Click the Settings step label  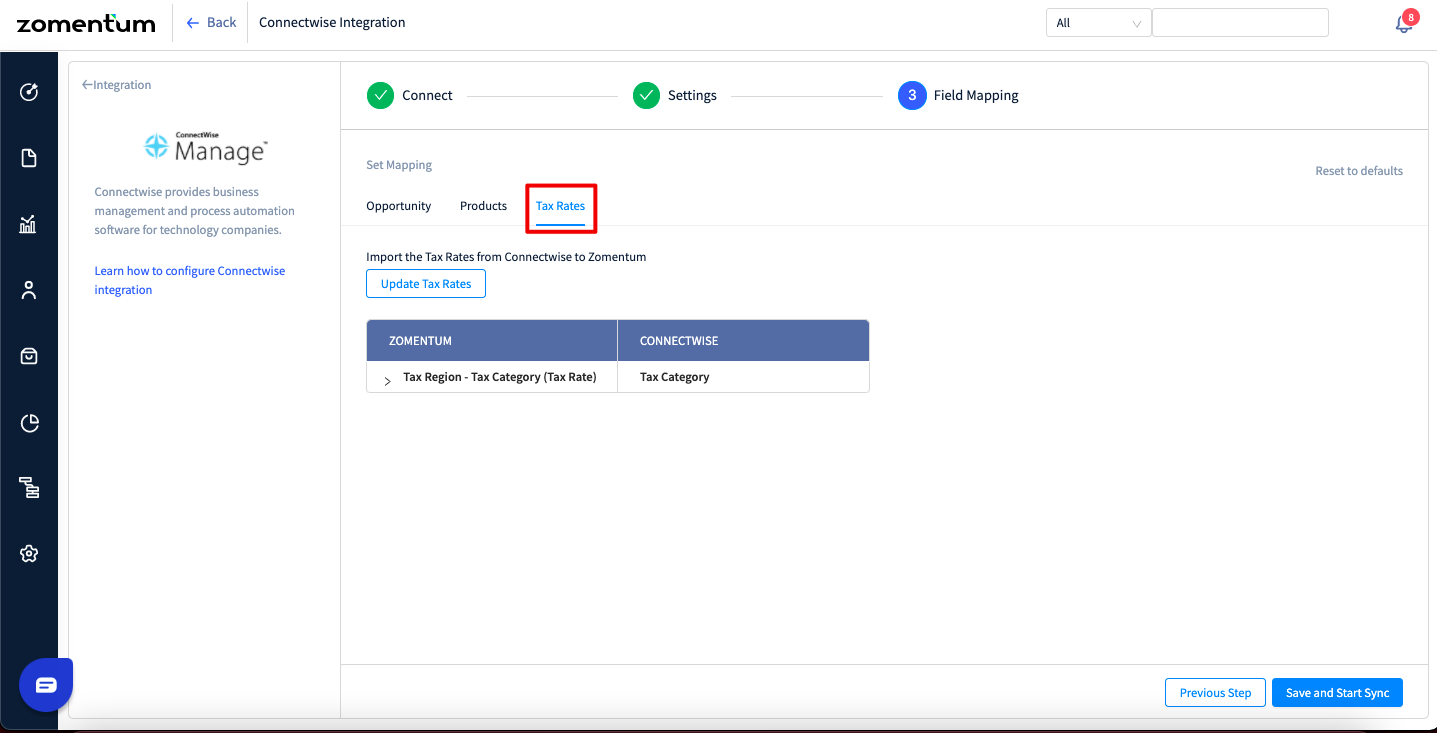coord(692,96)
